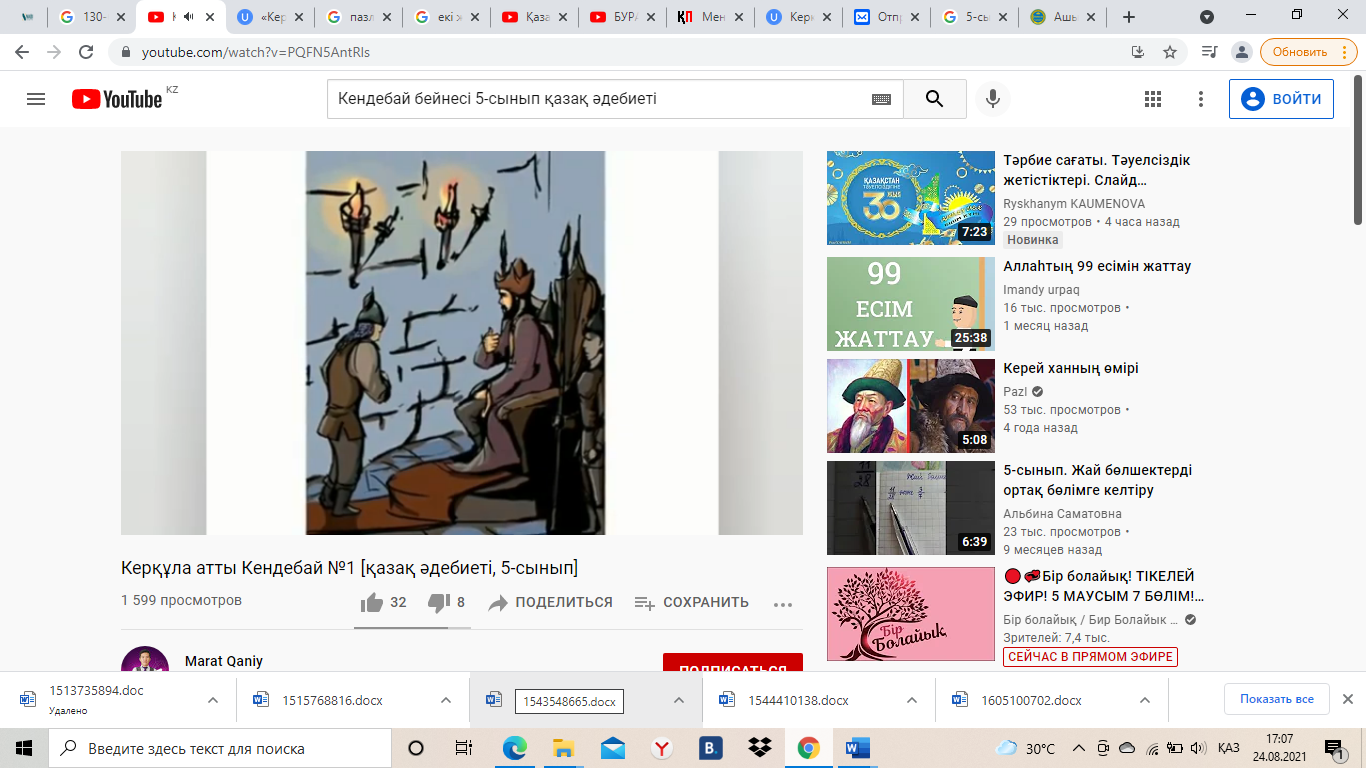Like the video with thumbs up
Screen dimensions: 1366x768
click(372, 602)
